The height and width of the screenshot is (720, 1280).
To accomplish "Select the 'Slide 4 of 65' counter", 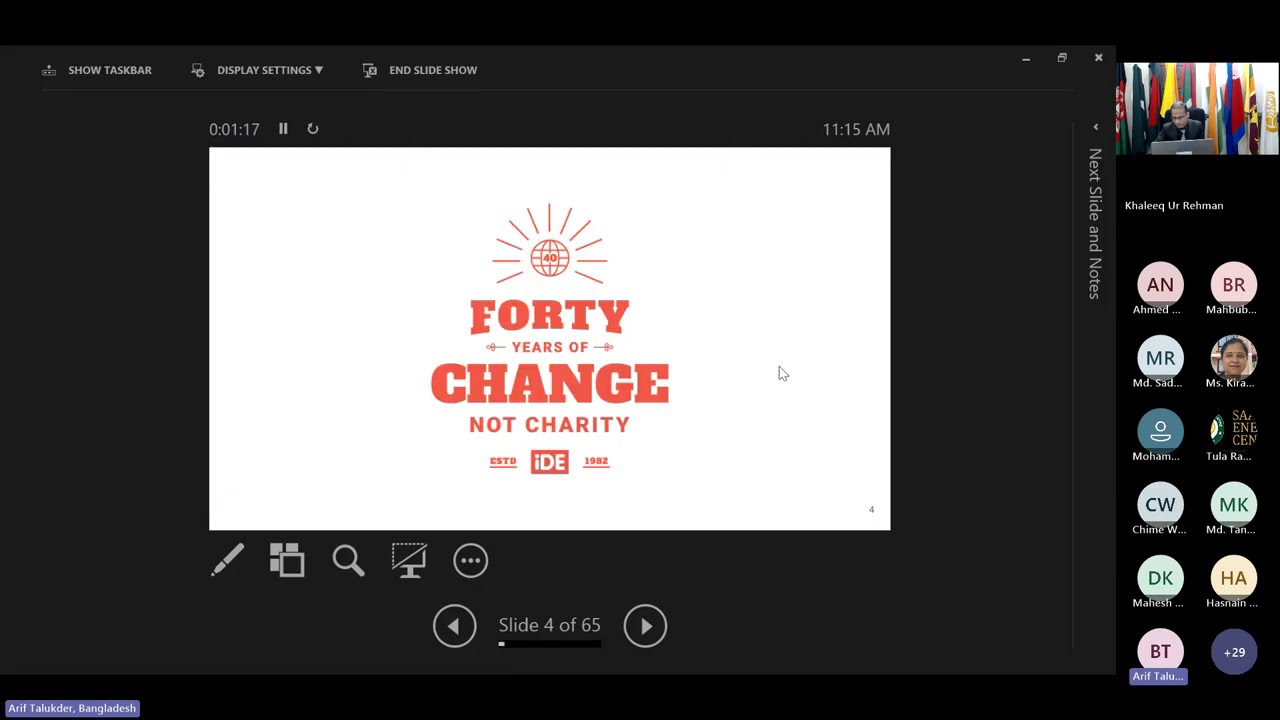I will pyautogui.click(x=550, y=625).
